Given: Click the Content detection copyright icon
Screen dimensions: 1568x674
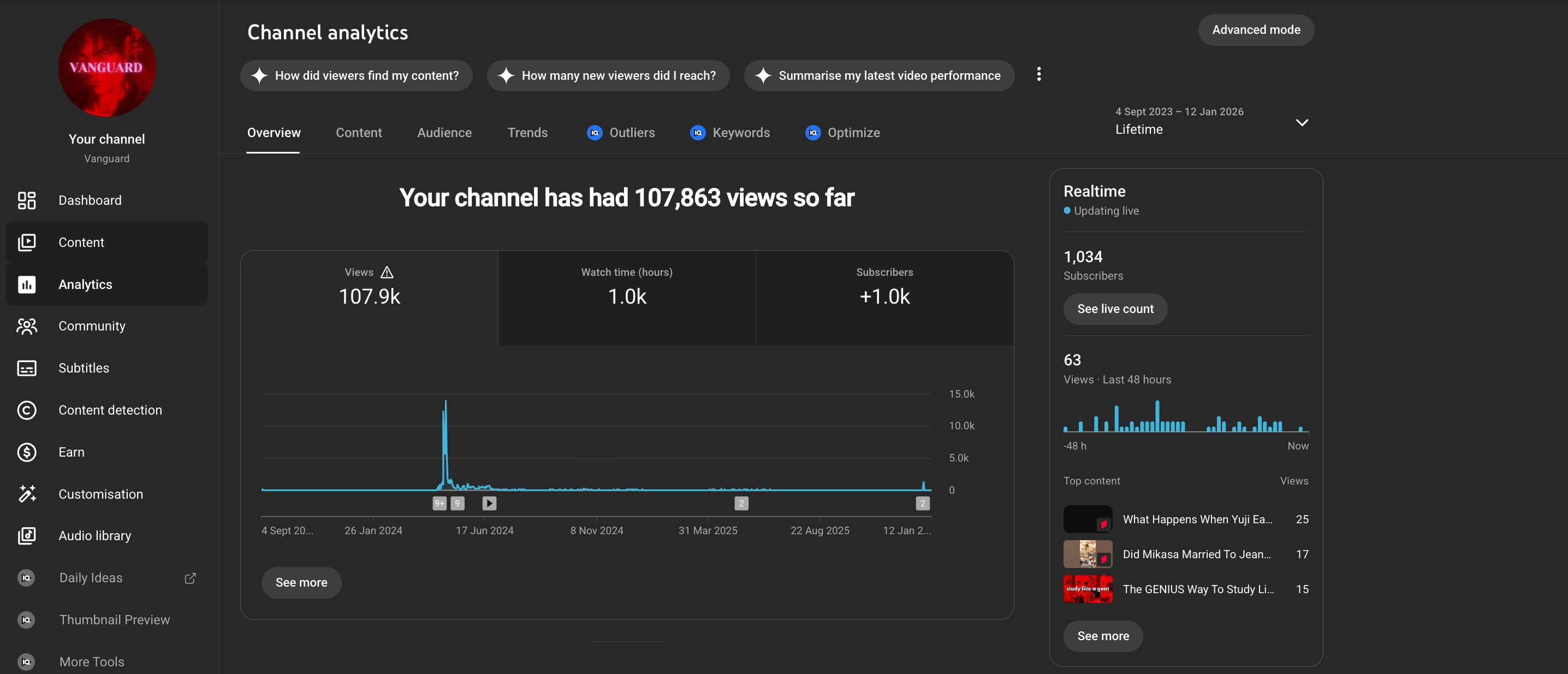Looking at the screenshot, I should (x=26, y=410).
